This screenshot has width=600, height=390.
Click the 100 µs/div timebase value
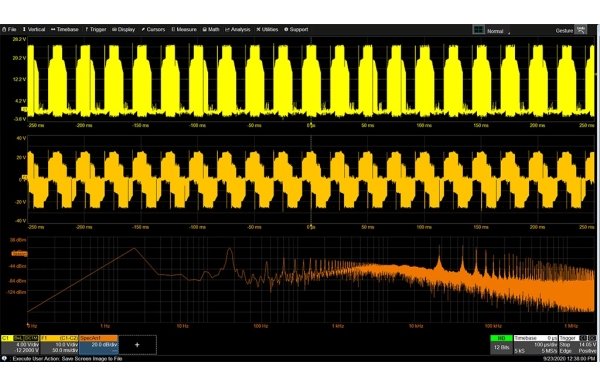(x=546, y=345)
